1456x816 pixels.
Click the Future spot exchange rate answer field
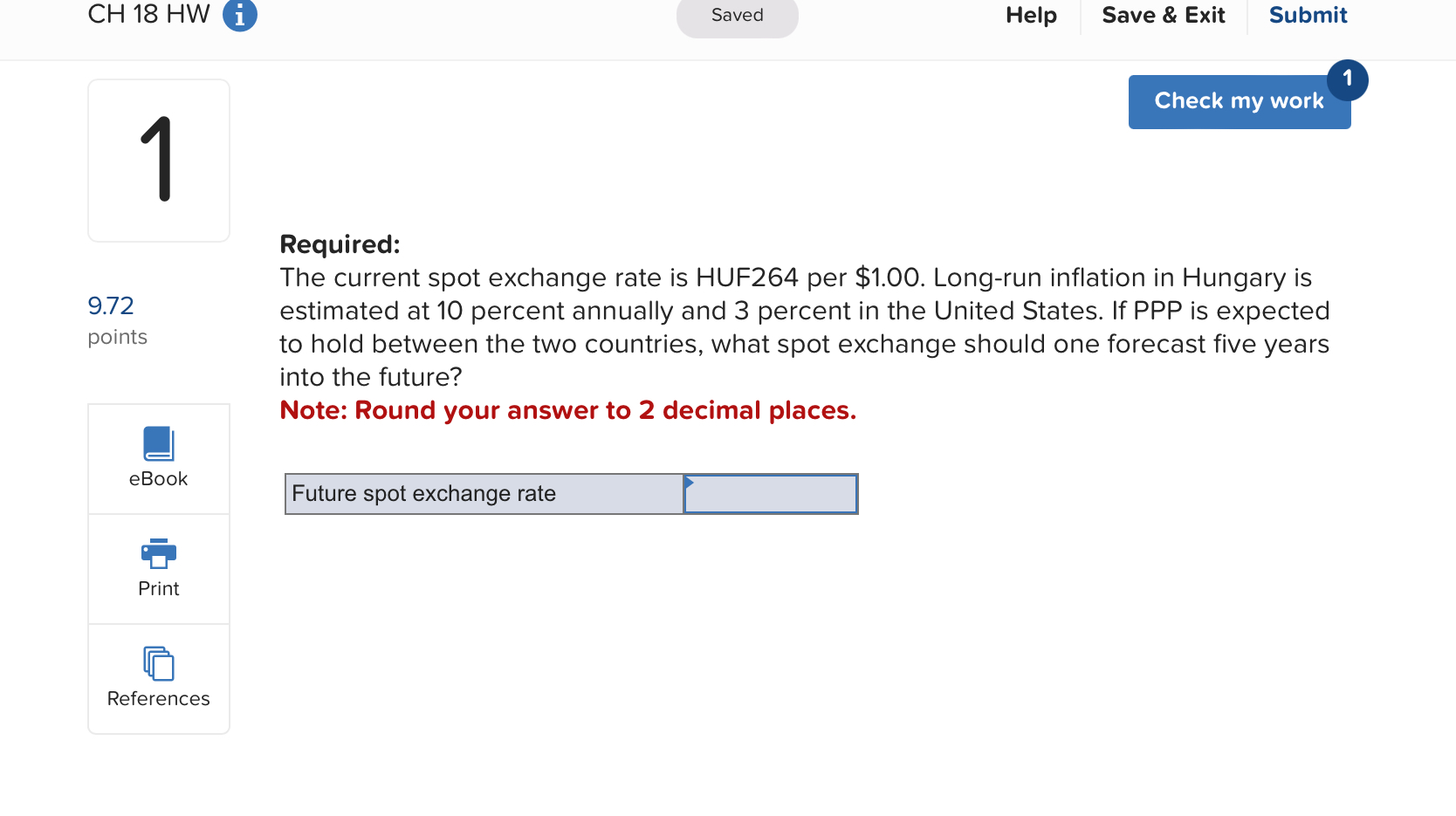click(769, 494)
